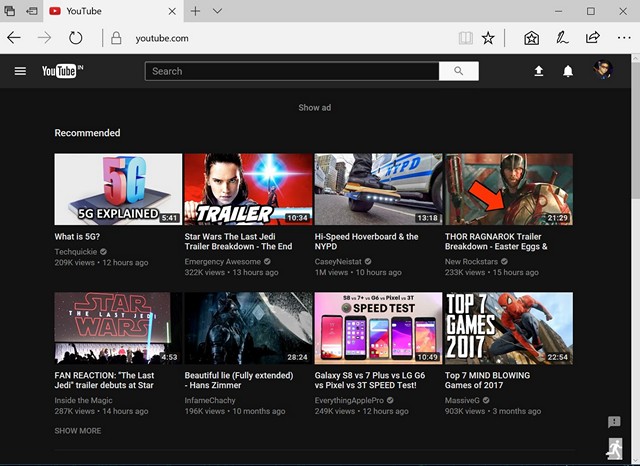Open the Inside the Magic channel
The height and width of the screenshot is (466, 640).
tap(83, 400)
